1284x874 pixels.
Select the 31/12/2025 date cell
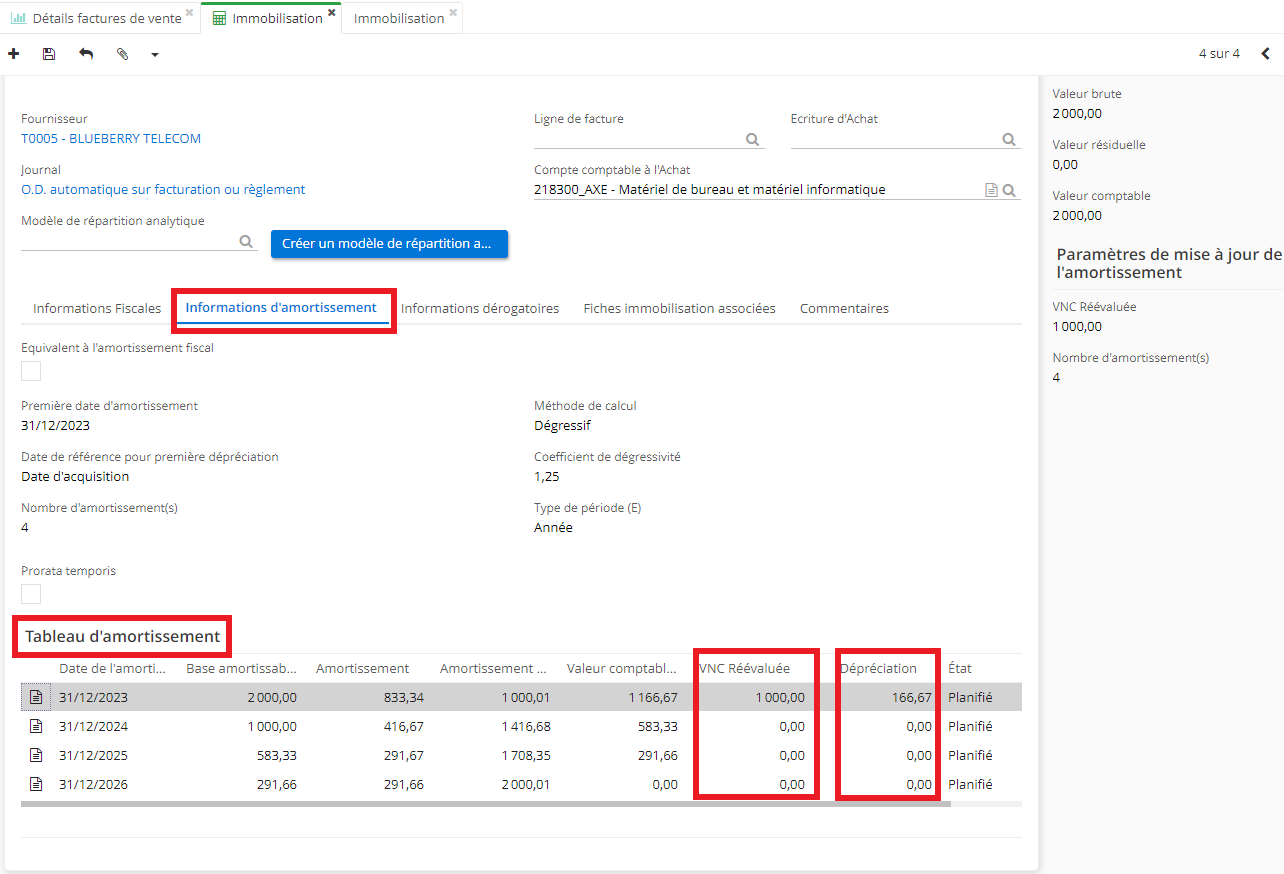94,756
